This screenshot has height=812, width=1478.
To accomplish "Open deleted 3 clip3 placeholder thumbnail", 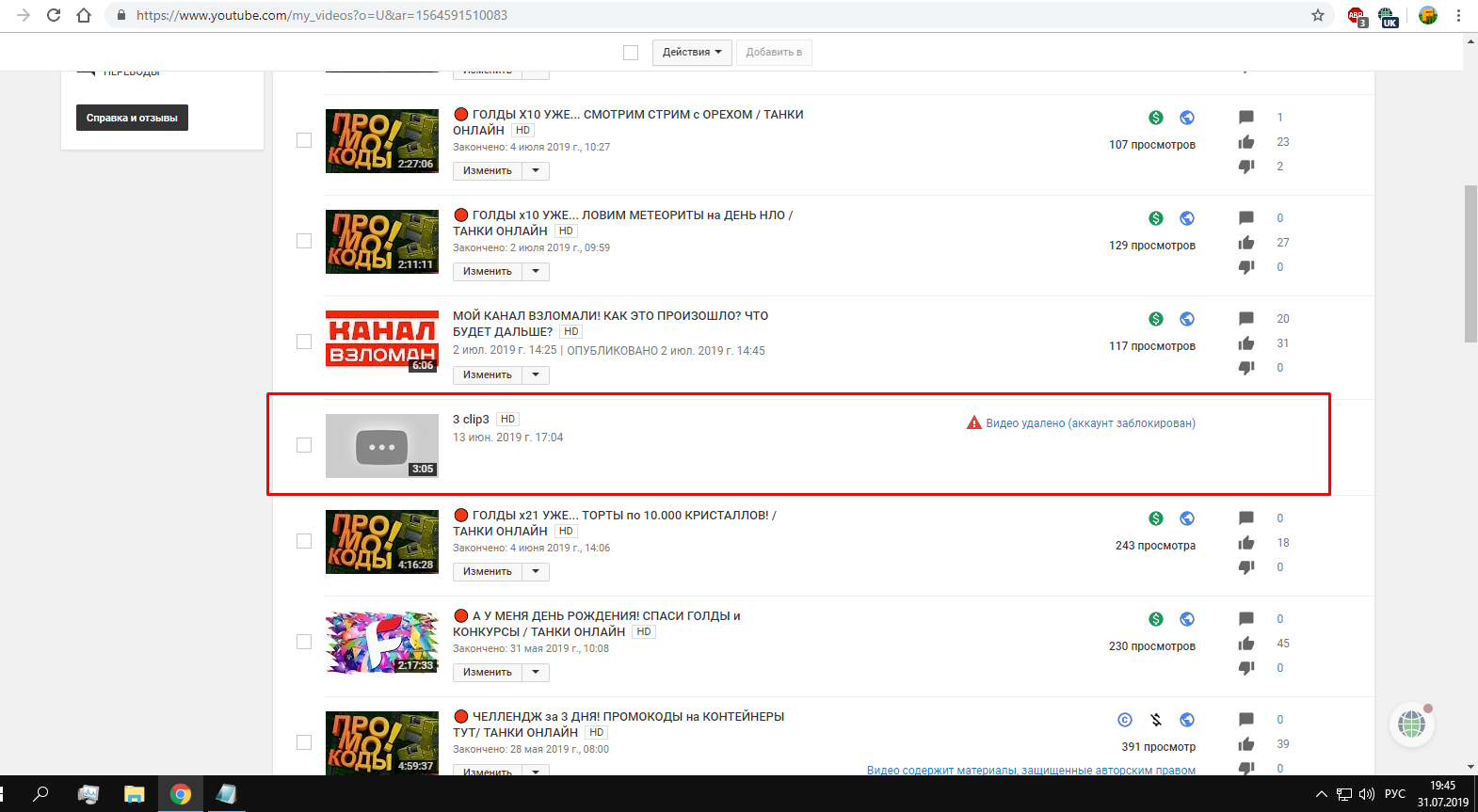I will coord(382,446).
